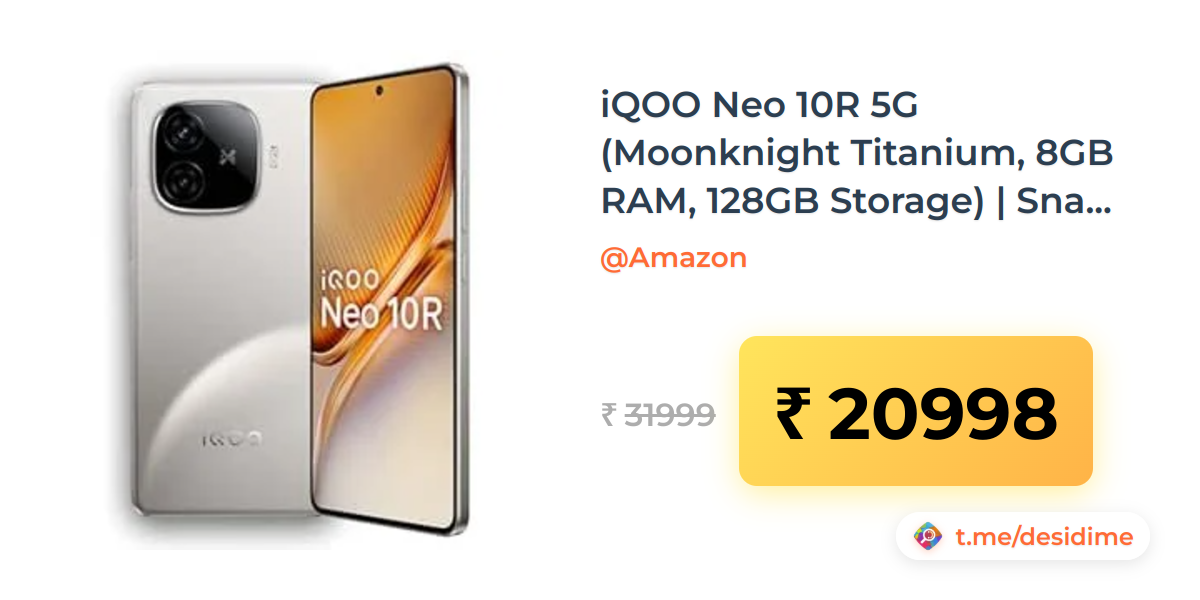This screenshot has width=1200, height=600.
Task: Click 'RAM, 128GB Storage' truncated title line
Action: point(855,203)
